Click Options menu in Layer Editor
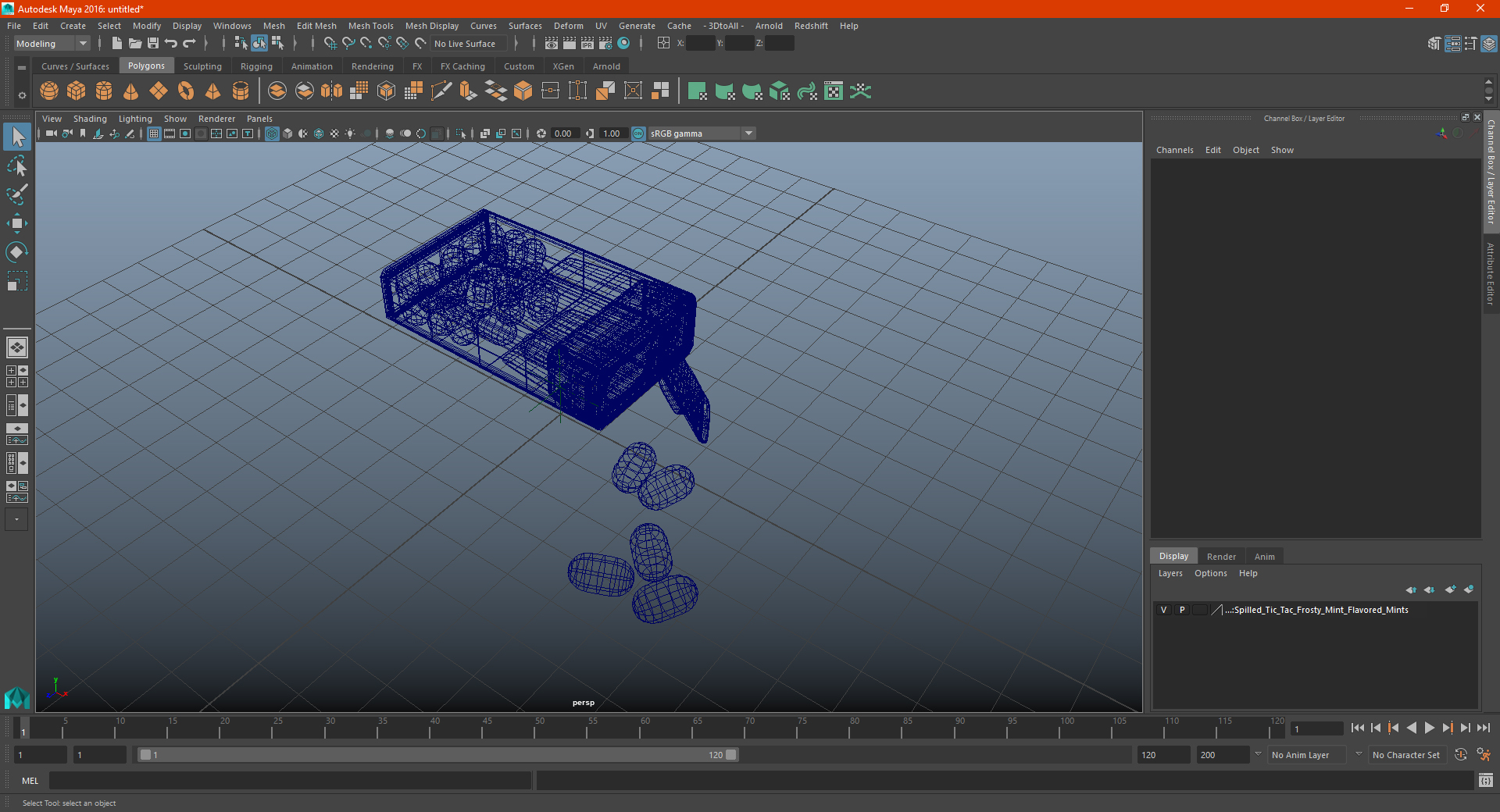Image resolution: width=1500 pixels, height=812 pixels. tap(1210, 573)
